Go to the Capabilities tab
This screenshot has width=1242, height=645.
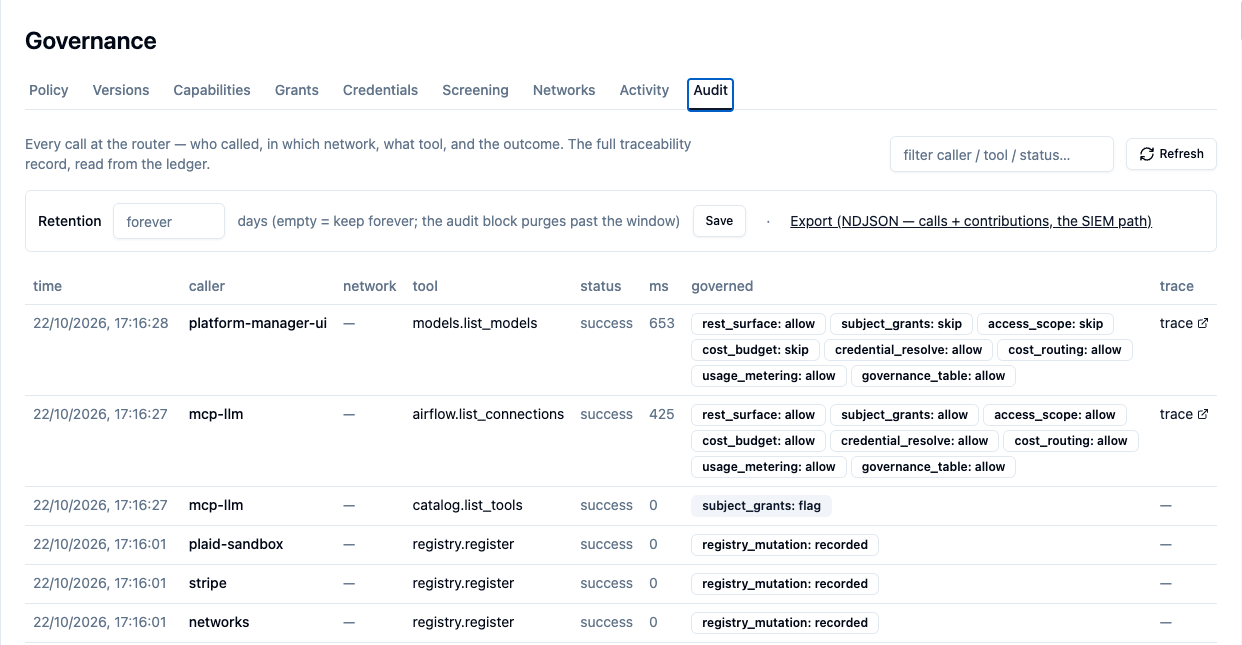(x=212, y=90)
